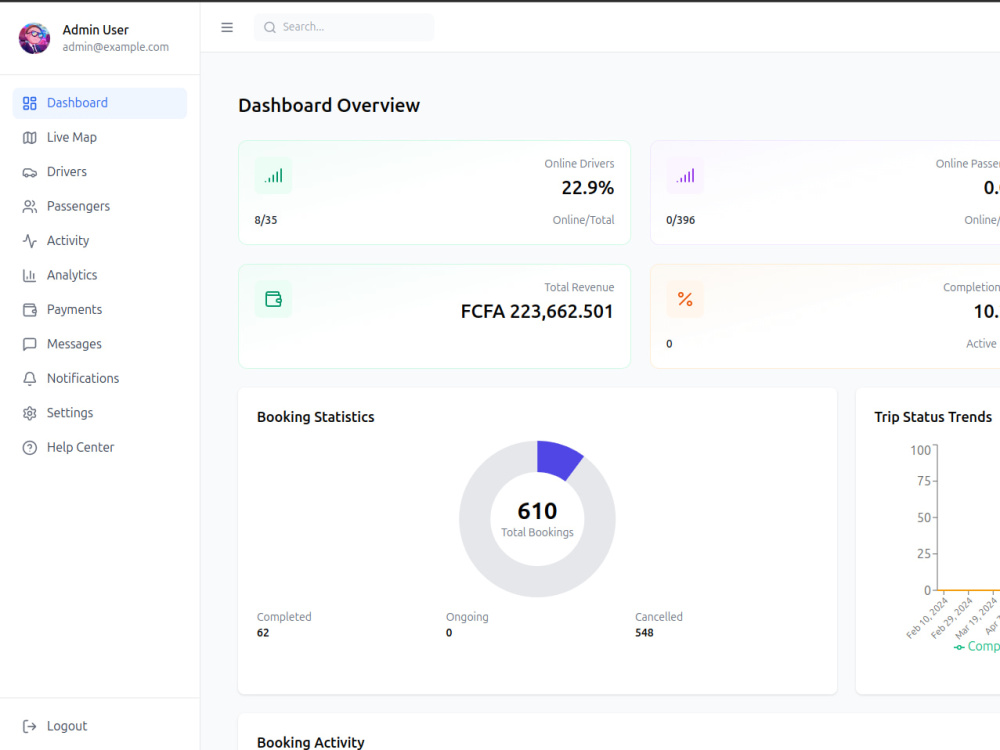The height and width of the screenshot is (750, 1000).
Task: Click the logout arrow icon
Action: (29, 726)
